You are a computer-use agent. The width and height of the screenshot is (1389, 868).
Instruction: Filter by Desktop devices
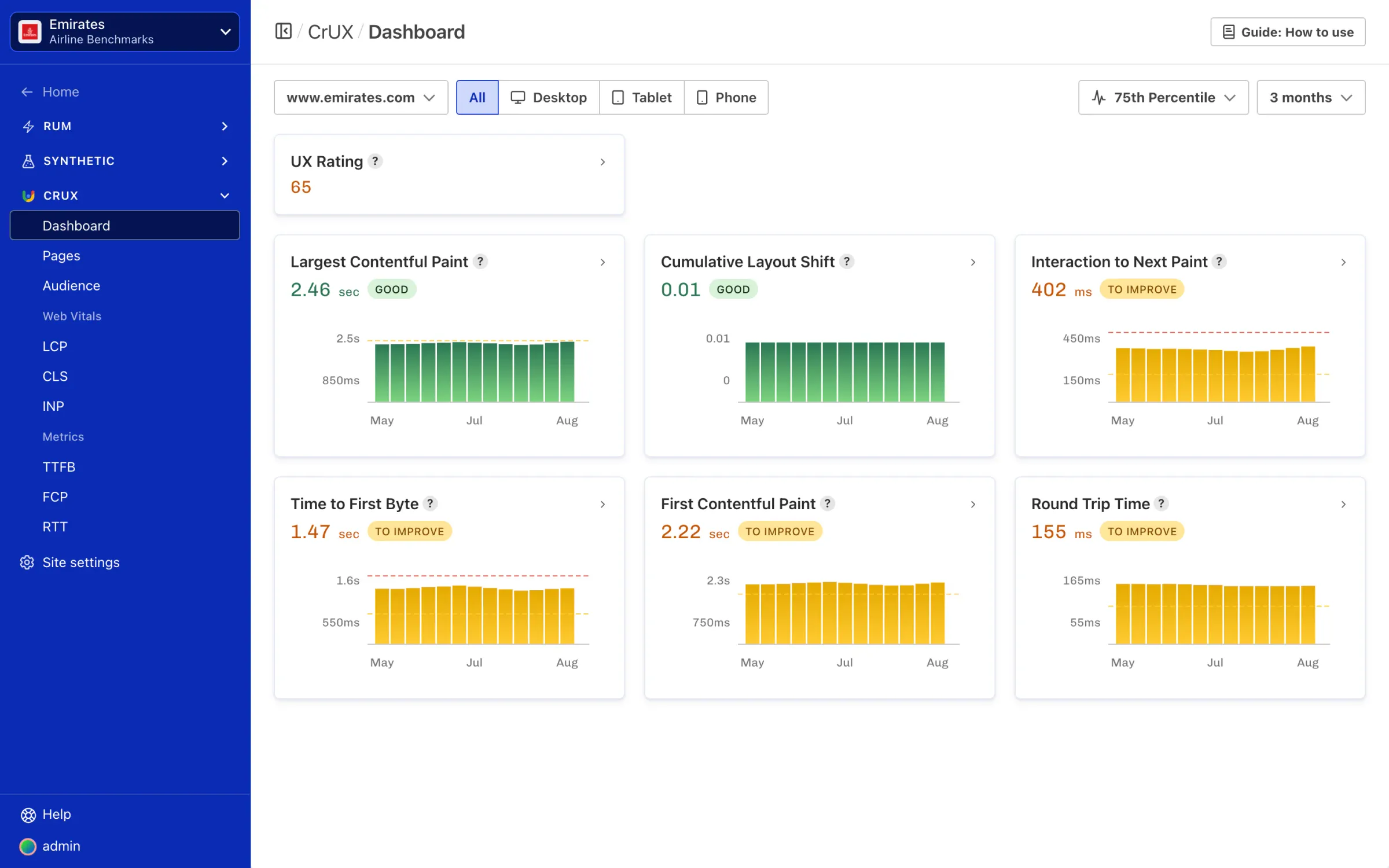549,97
